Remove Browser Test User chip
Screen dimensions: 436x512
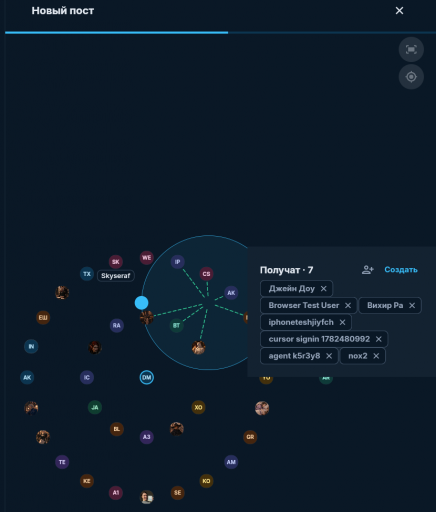[x=348, y=305]
